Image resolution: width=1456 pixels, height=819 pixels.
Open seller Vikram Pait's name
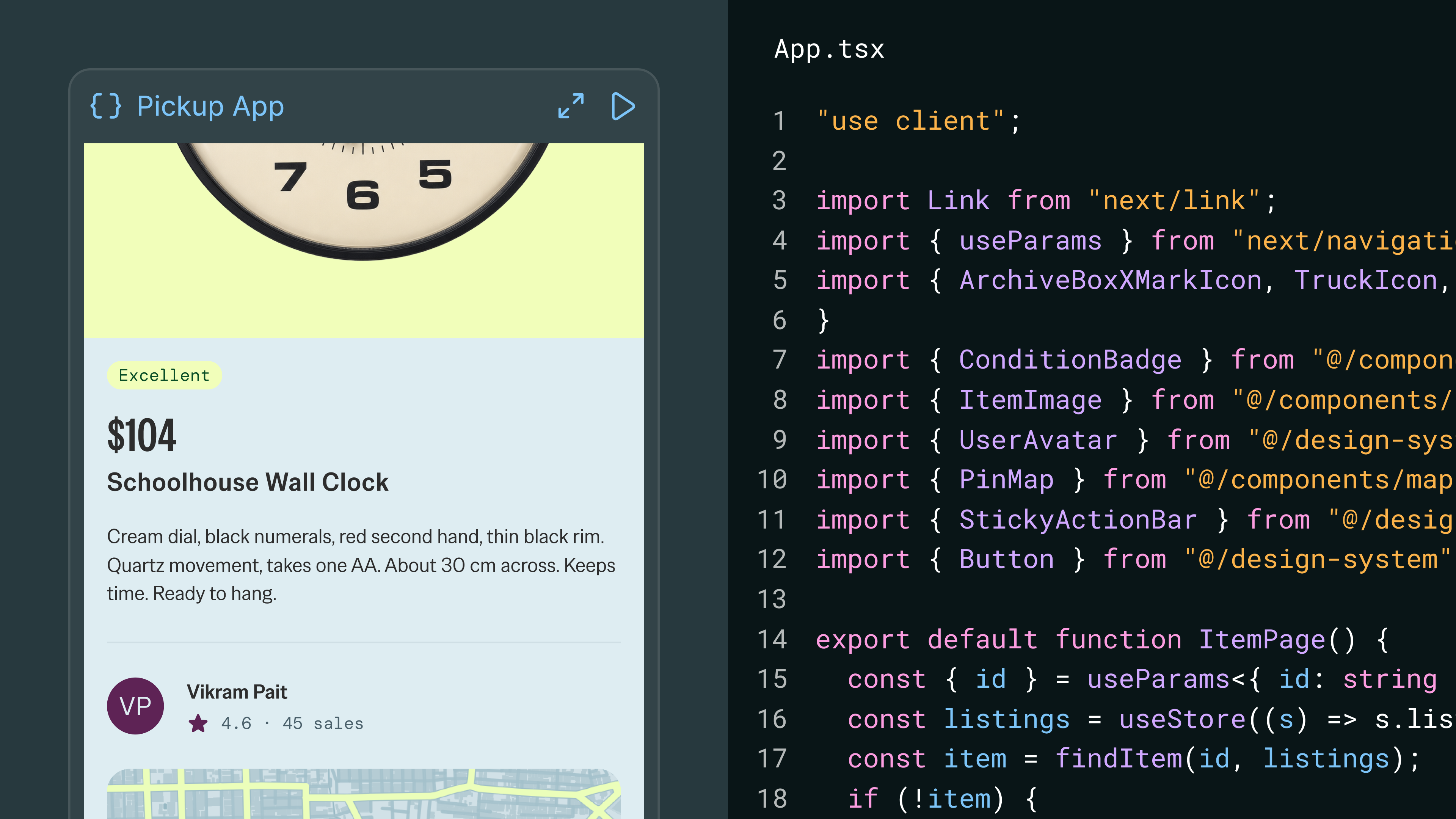pyautogui.click(x=237, y=692)
